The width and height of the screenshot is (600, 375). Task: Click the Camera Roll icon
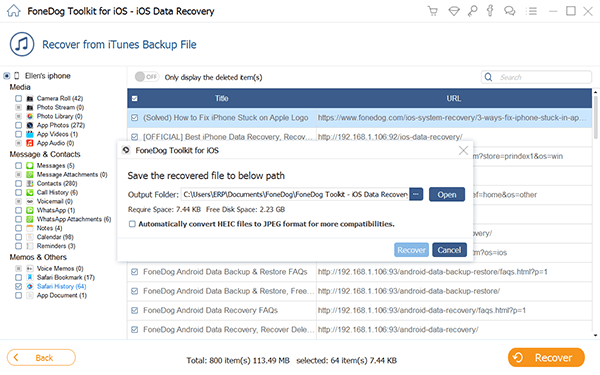click(x=30, y=98)
